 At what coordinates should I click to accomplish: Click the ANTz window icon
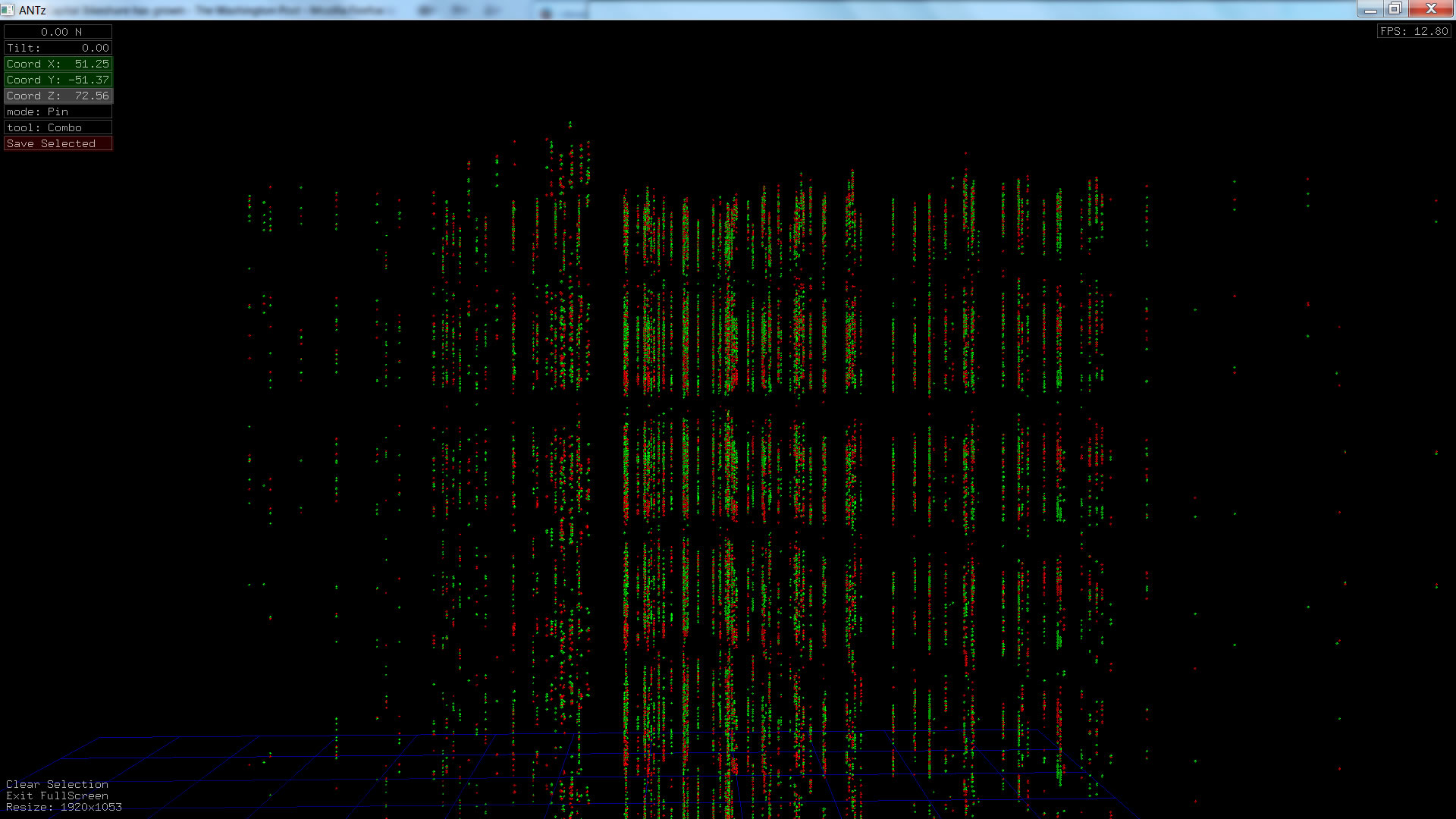(8, 10)
